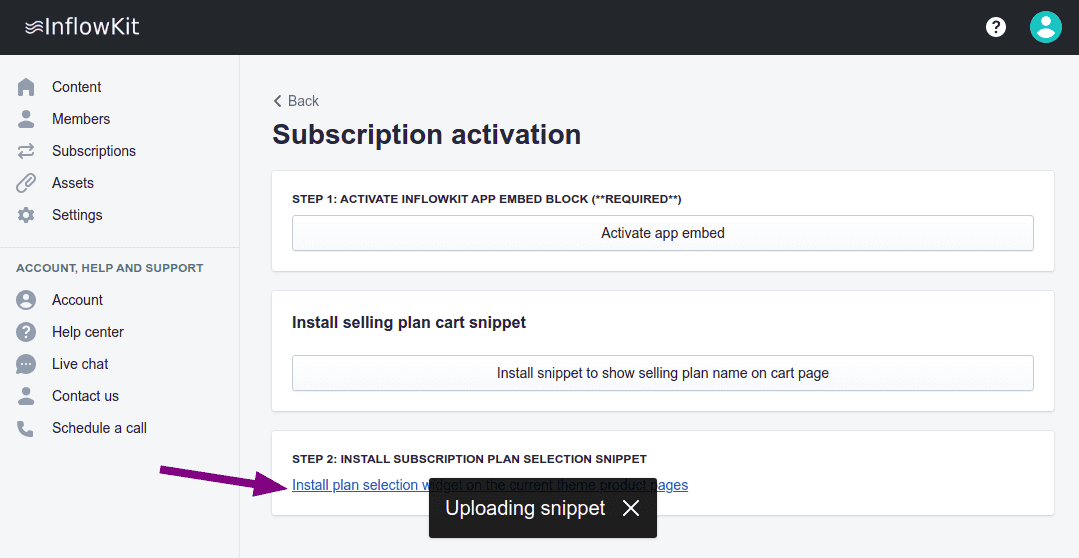Go back using the Back link

point(296,101)
